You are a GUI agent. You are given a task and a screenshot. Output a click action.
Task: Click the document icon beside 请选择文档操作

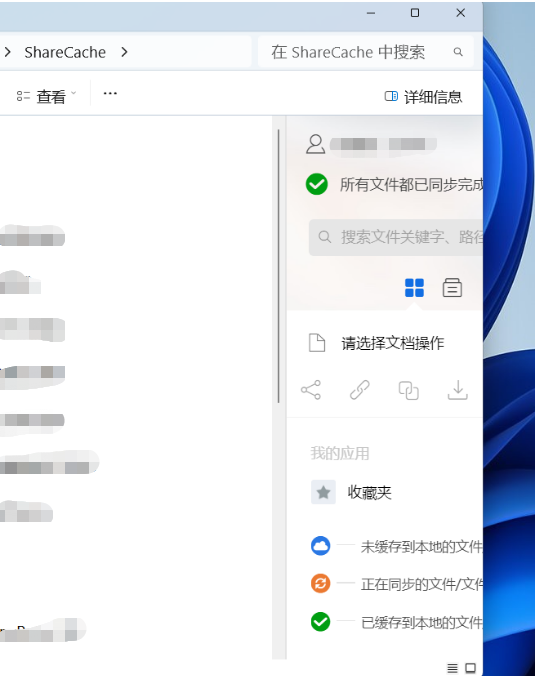click(317, 343)
